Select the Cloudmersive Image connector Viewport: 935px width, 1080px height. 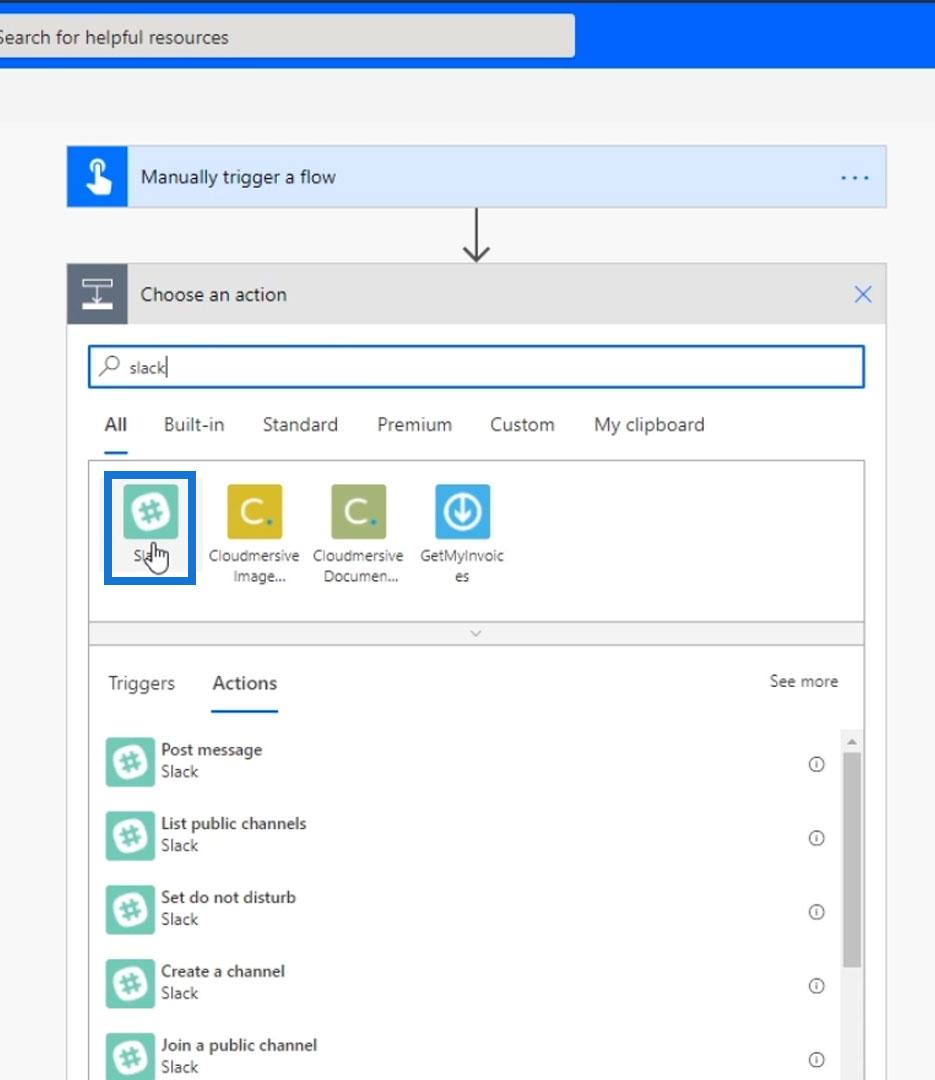[x=254, y=511]
